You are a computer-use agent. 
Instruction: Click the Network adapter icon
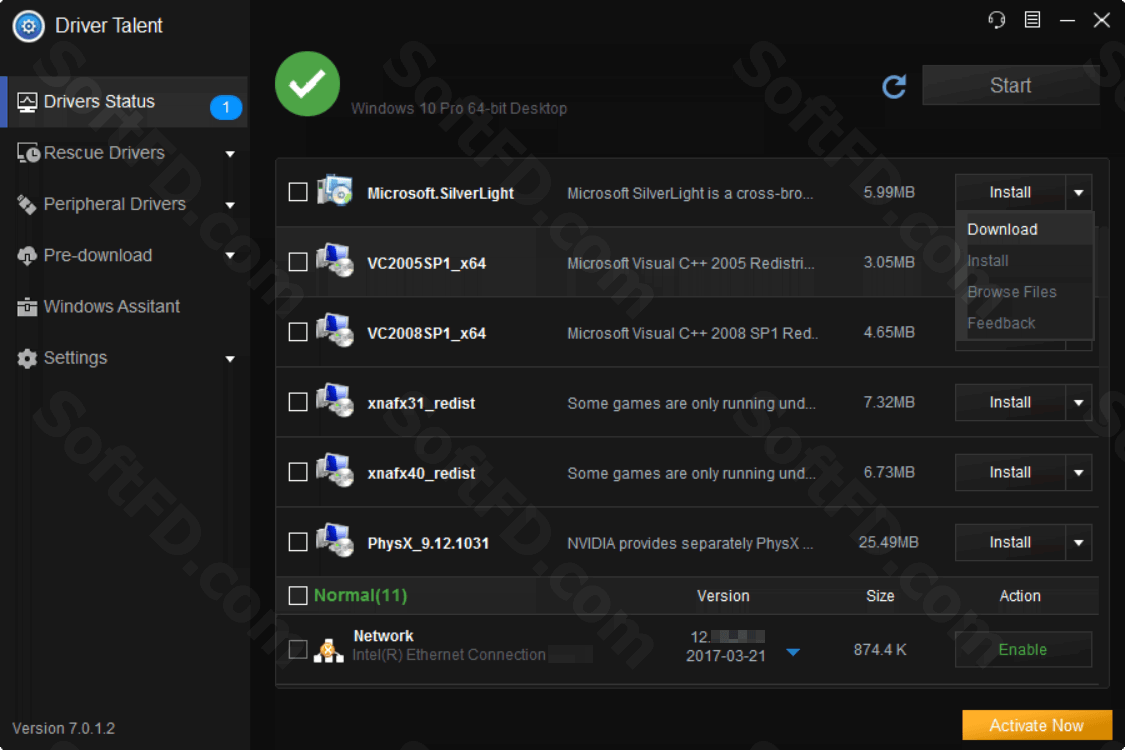click(329, 650)
